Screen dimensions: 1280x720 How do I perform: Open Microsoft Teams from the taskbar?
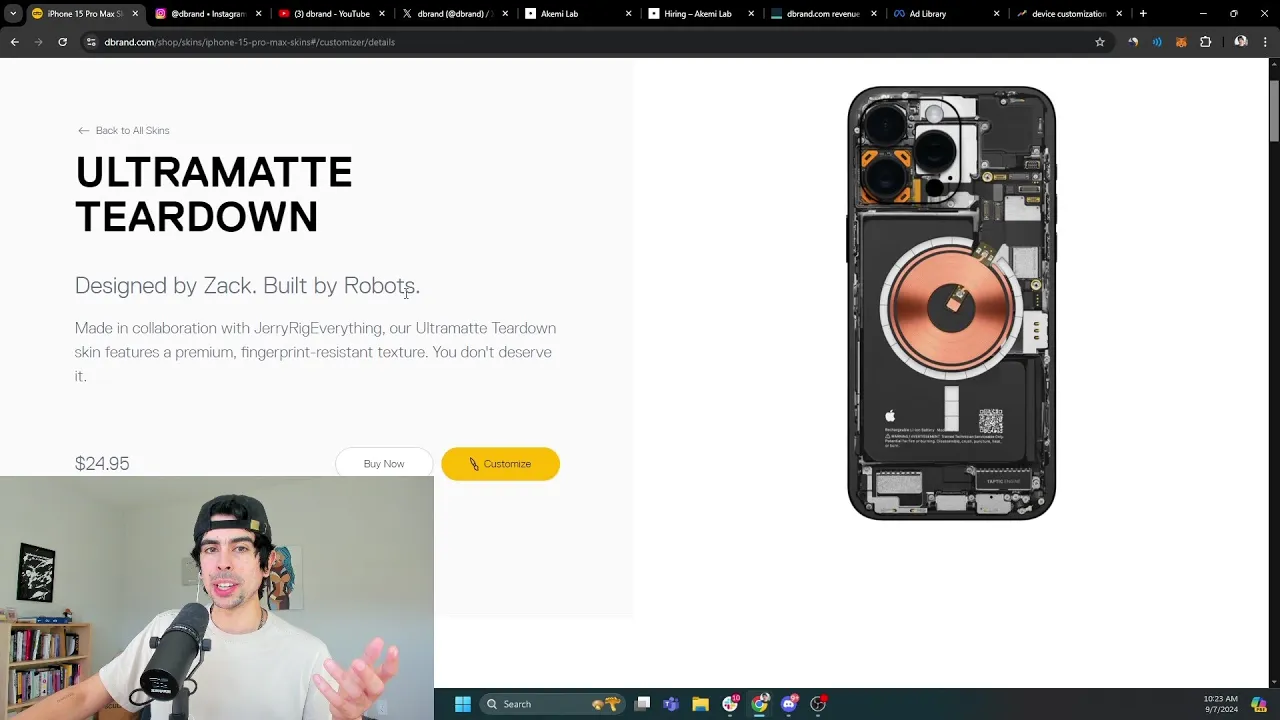[671, 704]
